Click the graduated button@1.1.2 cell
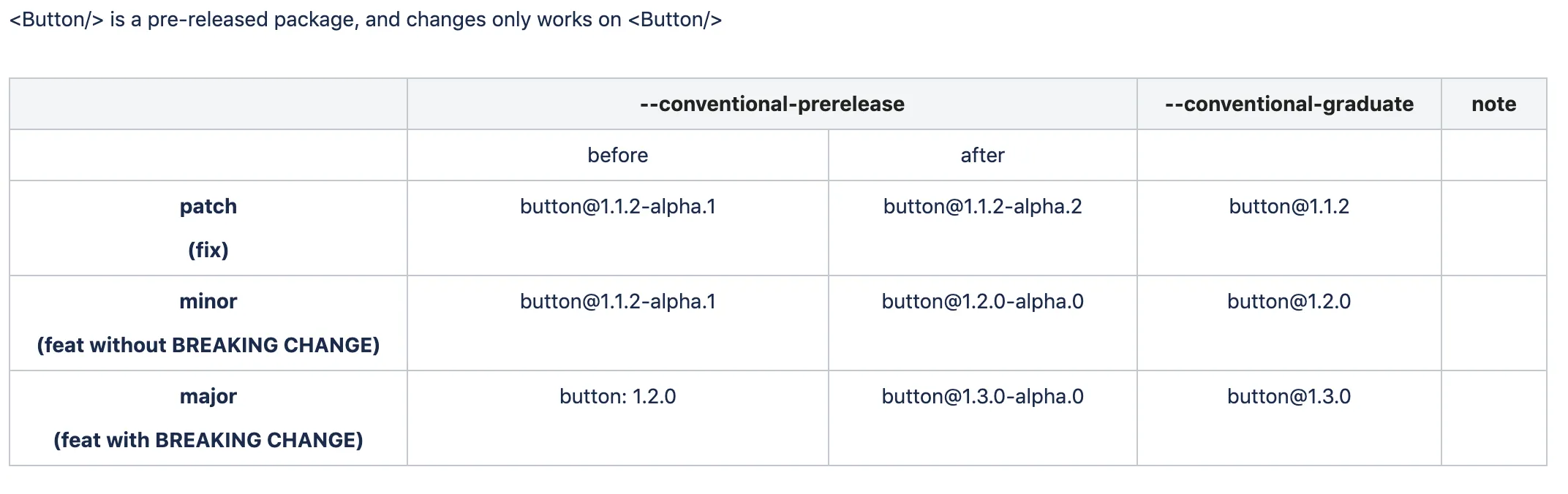 tap(1289, 207)
